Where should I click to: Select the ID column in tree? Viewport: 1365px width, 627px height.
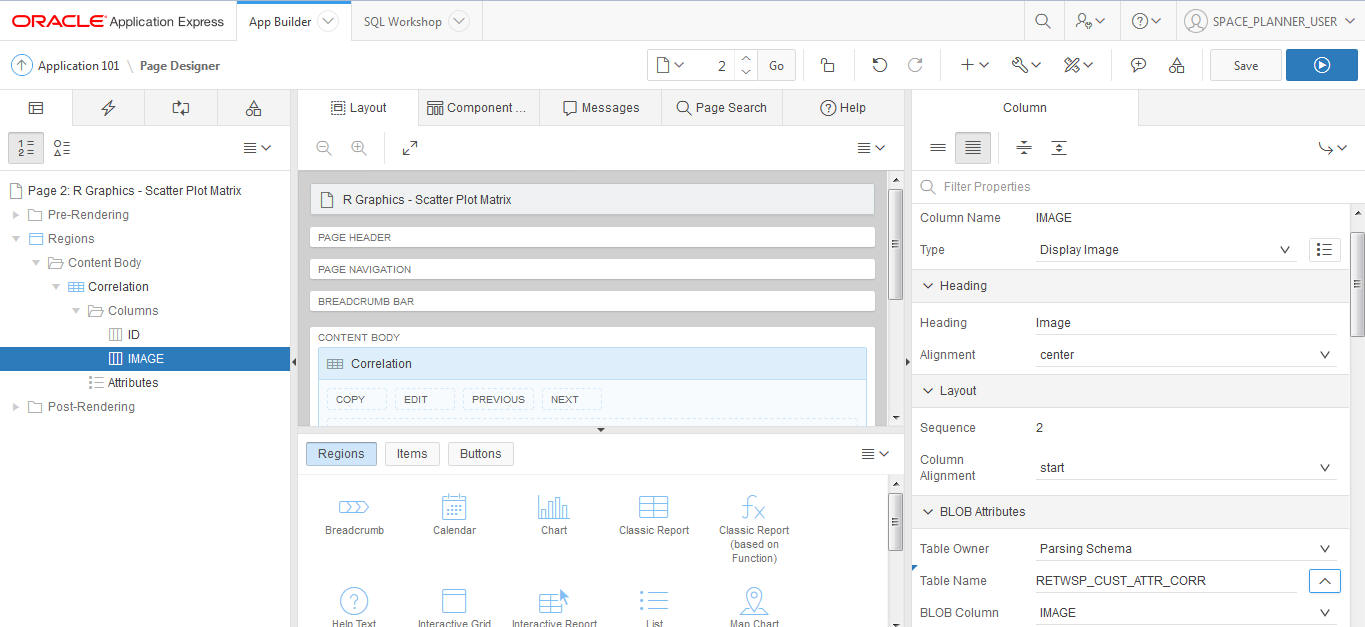[134, 335]
